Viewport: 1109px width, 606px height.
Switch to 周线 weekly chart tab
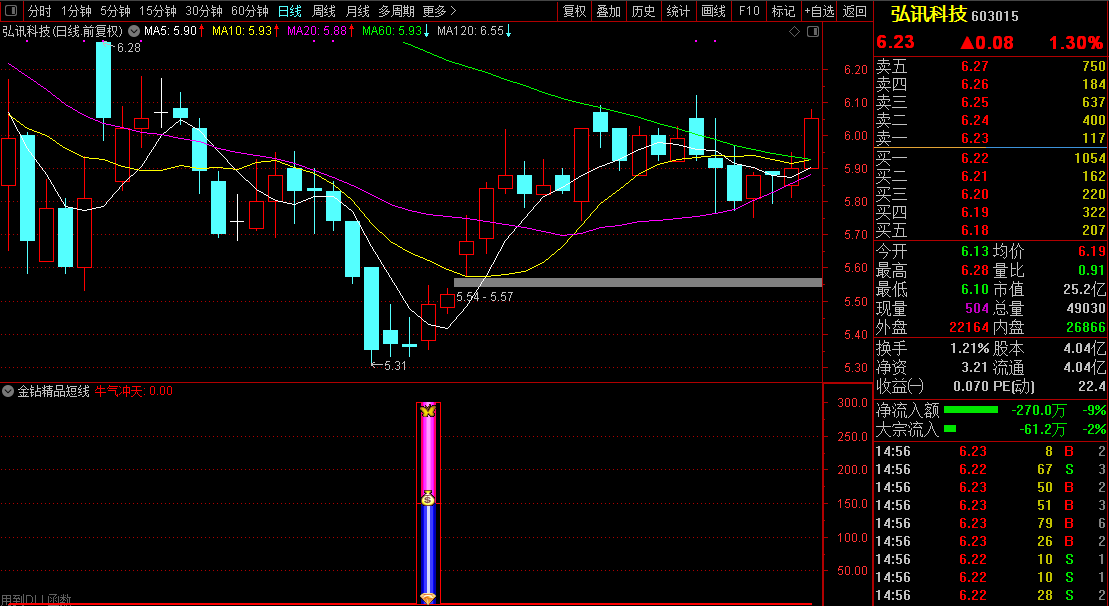323,11
